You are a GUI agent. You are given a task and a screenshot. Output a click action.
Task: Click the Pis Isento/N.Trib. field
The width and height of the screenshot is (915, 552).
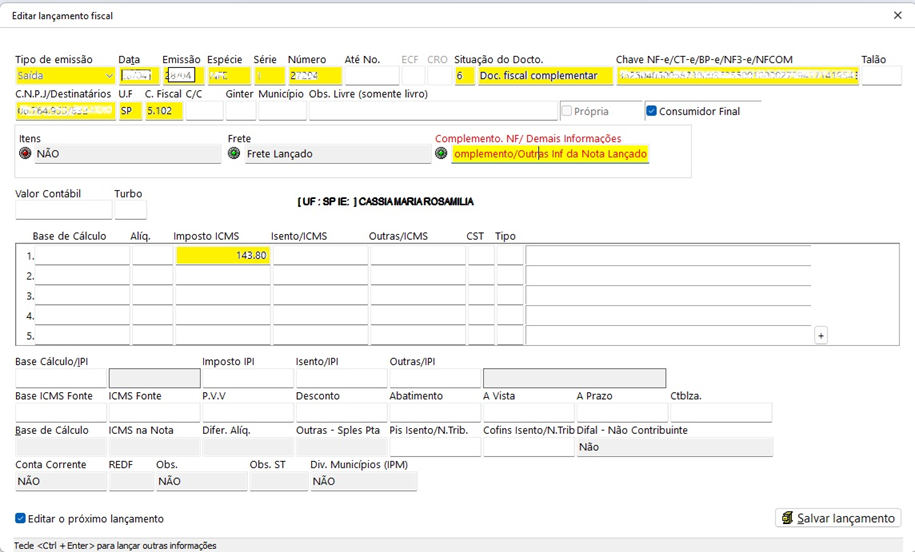tap(435, 447)
